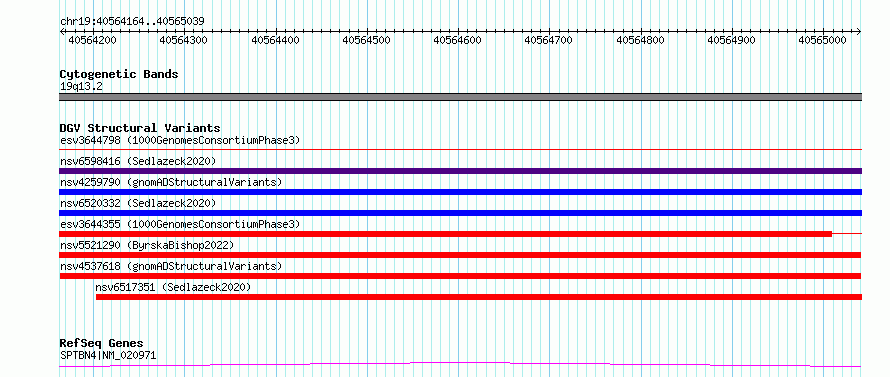Click the nsv4537618 red variant bar
Viewport: 890px width, 377px height.
pos(460,276)
